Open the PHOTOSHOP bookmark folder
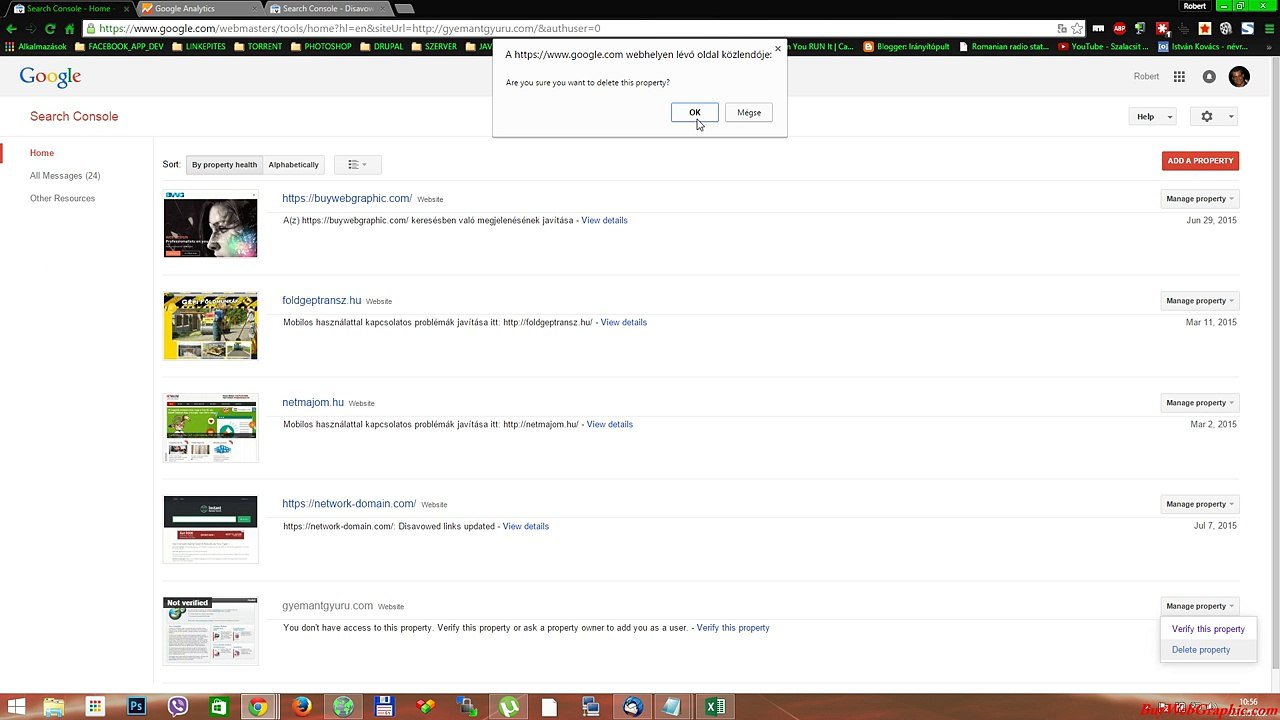 pyautogui.click(x=321, y=47)
